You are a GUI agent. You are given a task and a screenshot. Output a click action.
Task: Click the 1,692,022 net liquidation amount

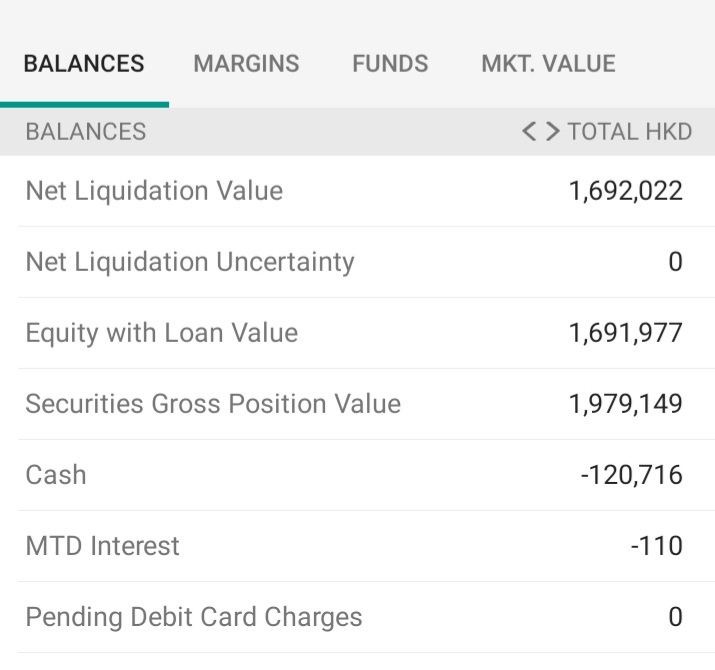click(x=626, y=191)
